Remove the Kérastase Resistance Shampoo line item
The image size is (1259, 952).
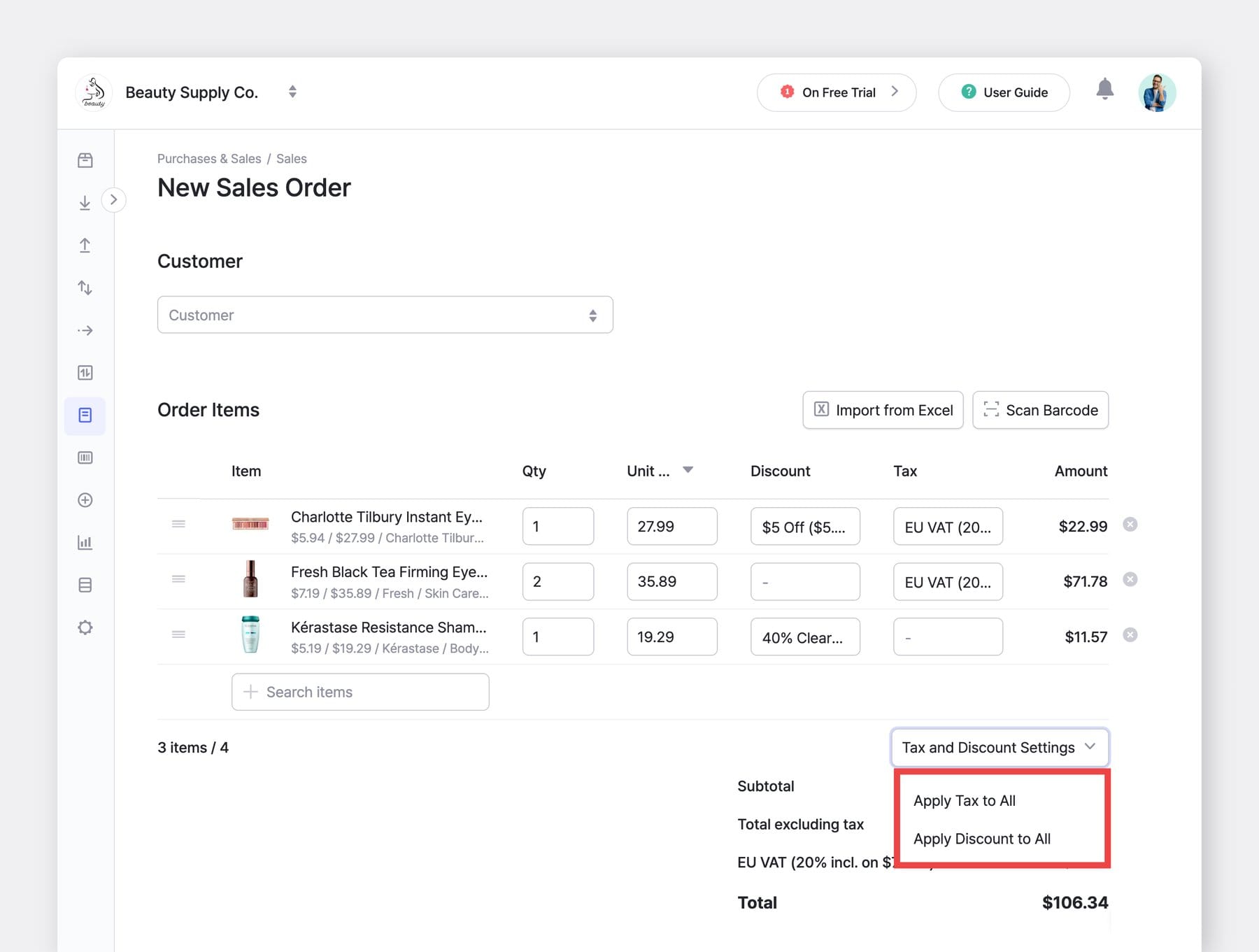[1130, 634]
